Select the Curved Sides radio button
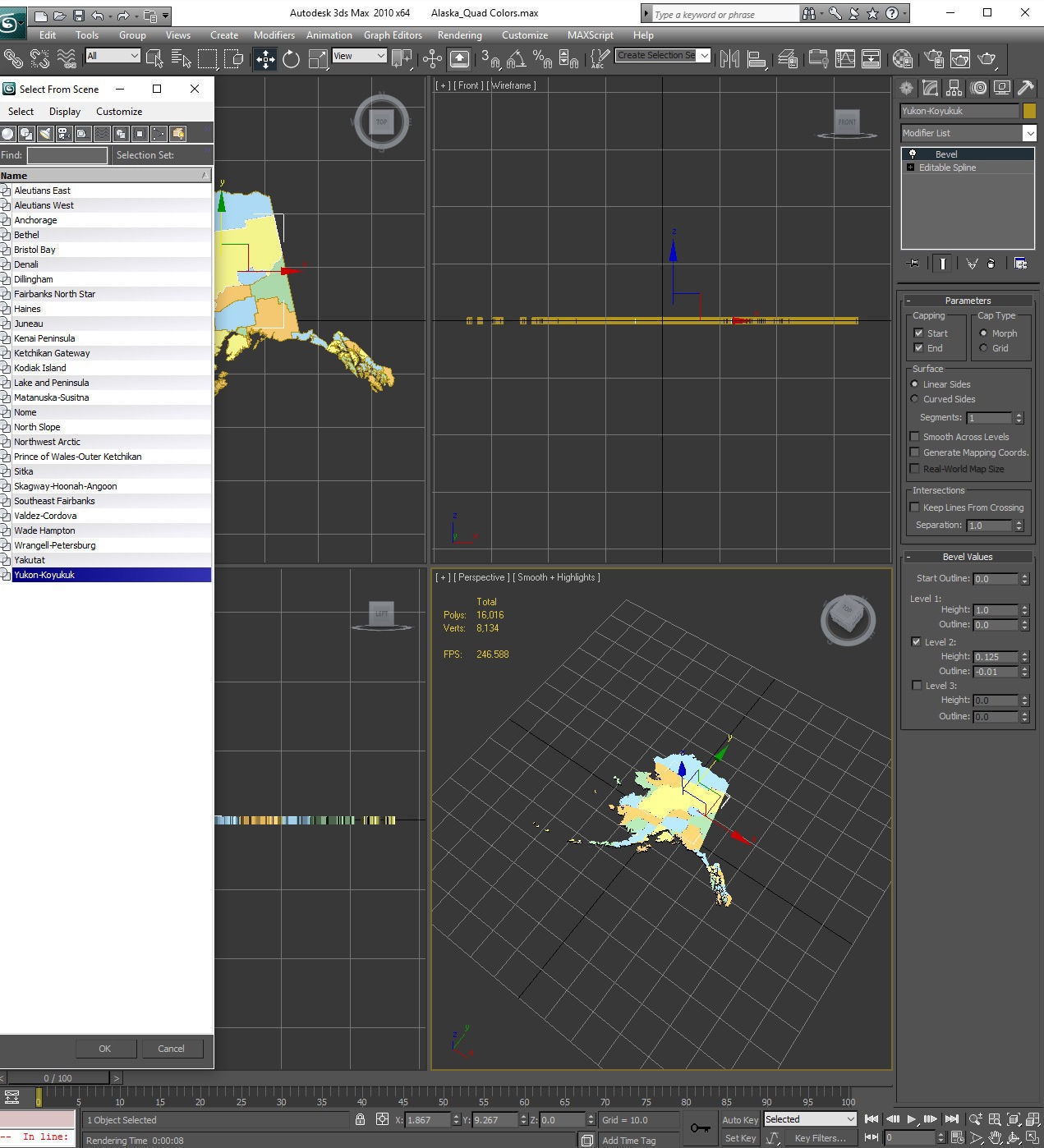 [914, 399]
